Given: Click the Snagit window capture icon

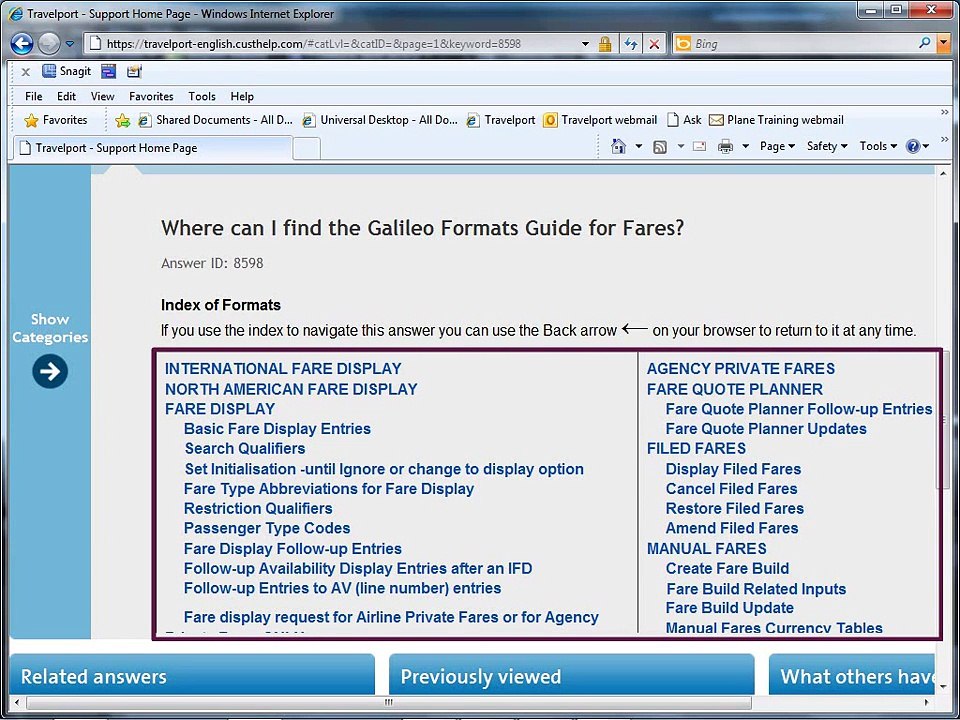Looking at the screenshot, I should [109, 71].
